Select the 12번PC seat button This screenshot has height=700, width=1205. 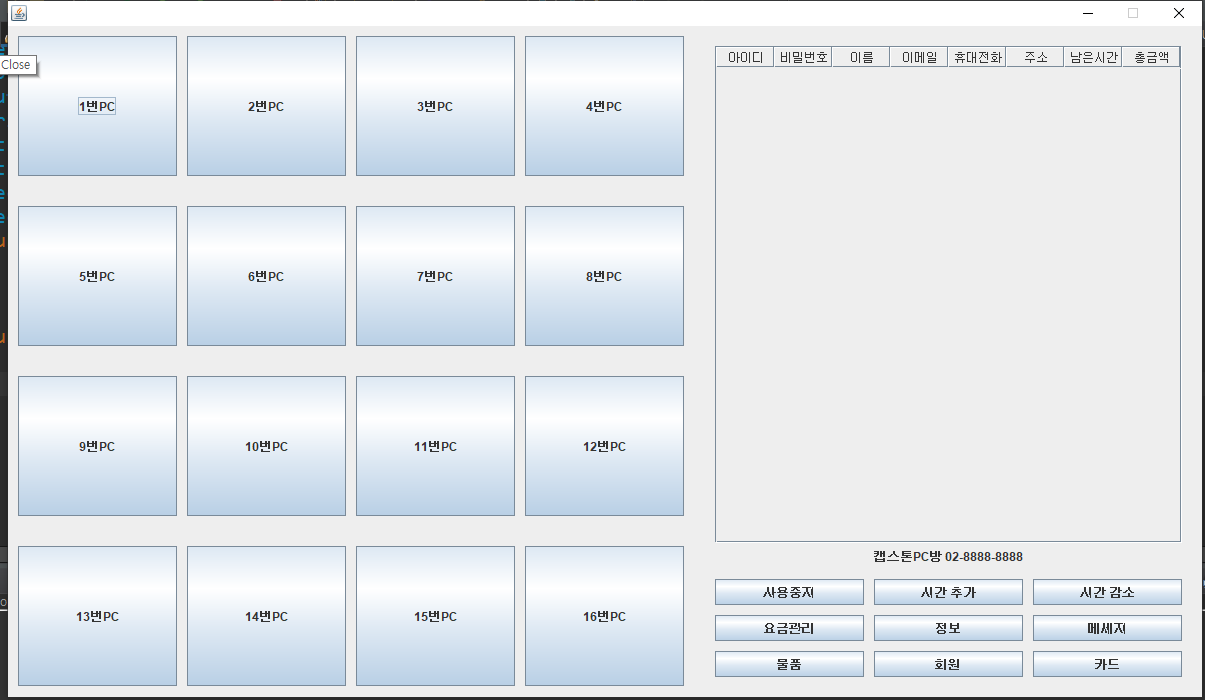pos(604,446)
